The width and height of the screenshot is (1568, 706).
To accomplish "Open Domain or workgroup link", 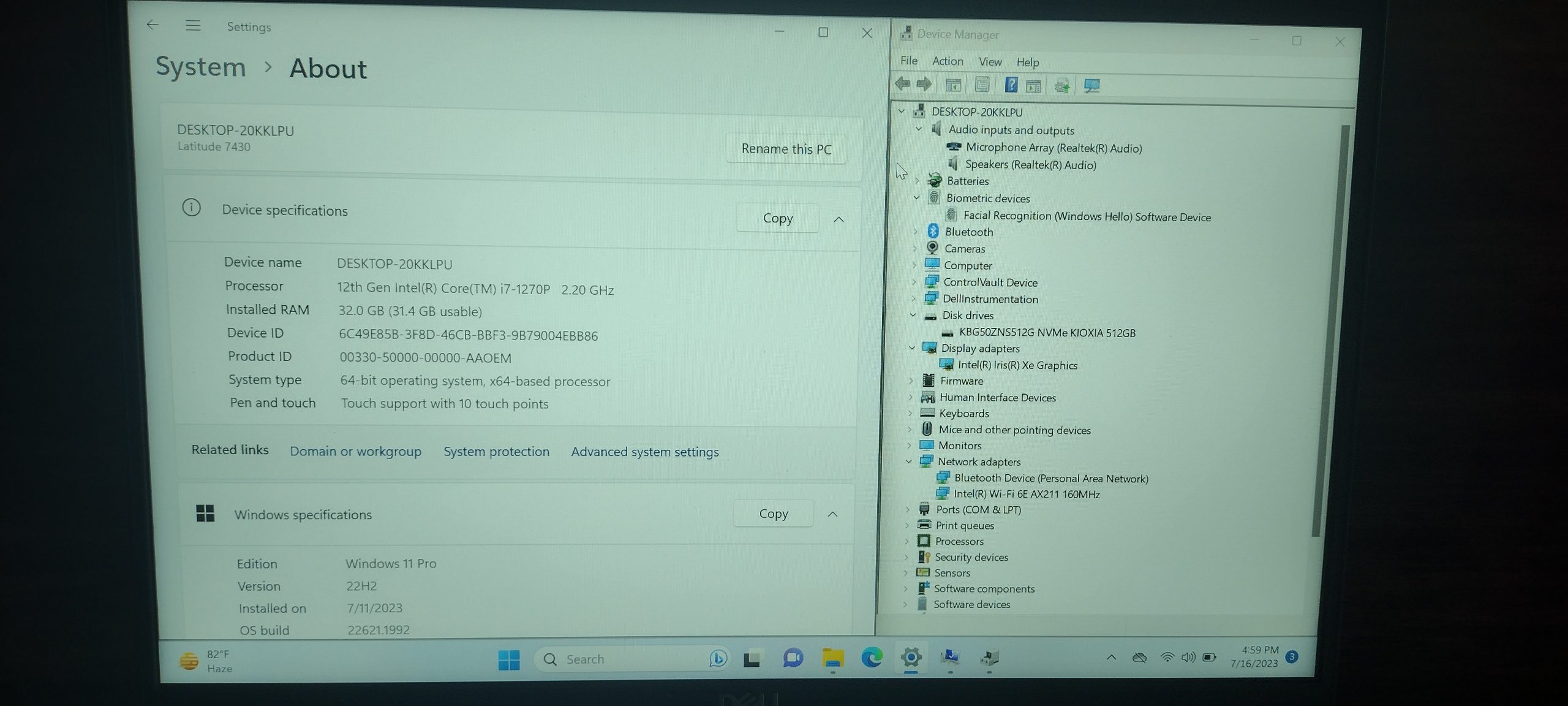I will pyautogui.click(x=355, y=451).
